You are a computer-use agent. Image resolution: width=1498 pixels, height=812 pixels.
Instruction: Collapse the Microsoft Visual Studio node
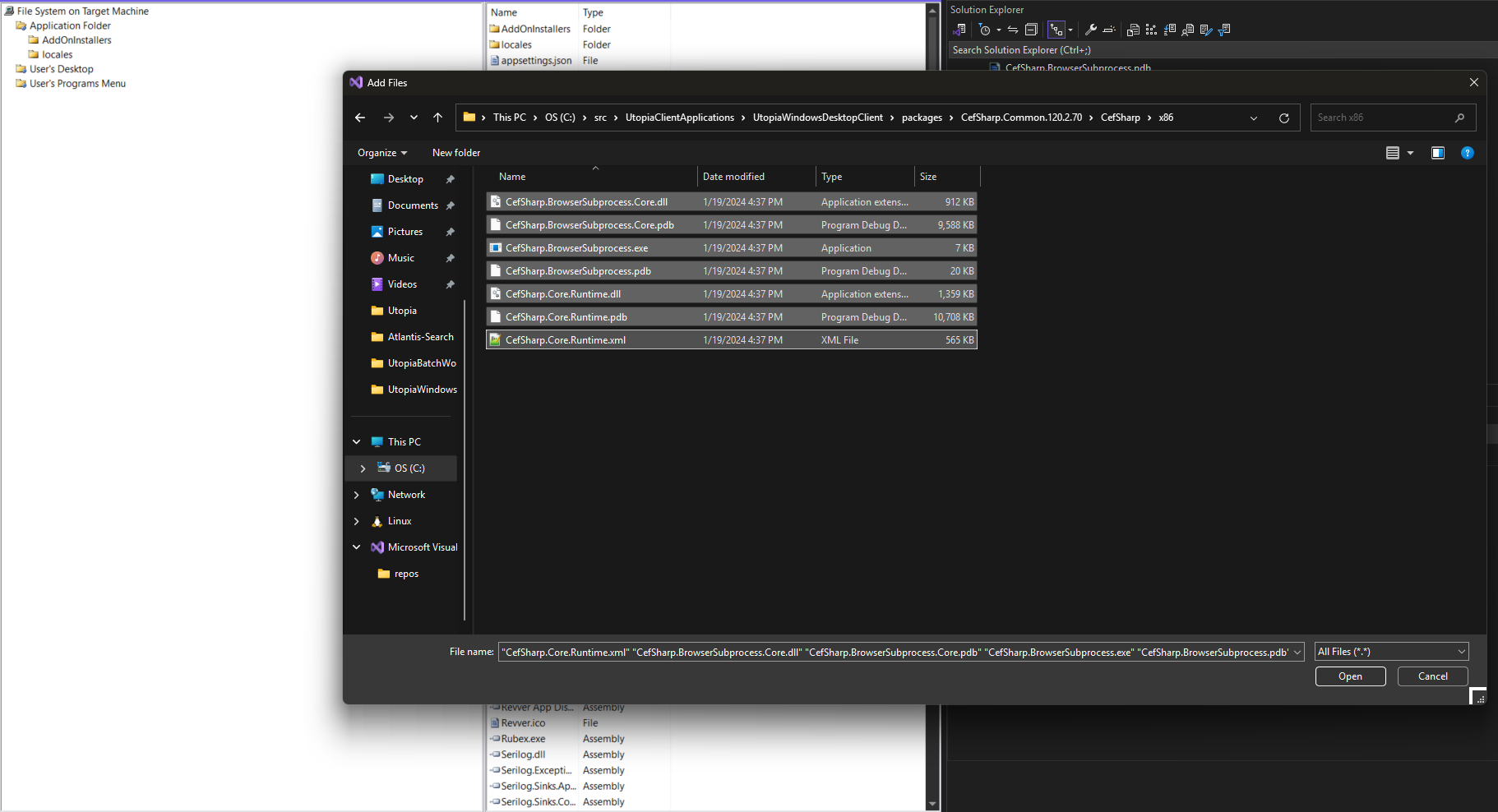[357, 547]
